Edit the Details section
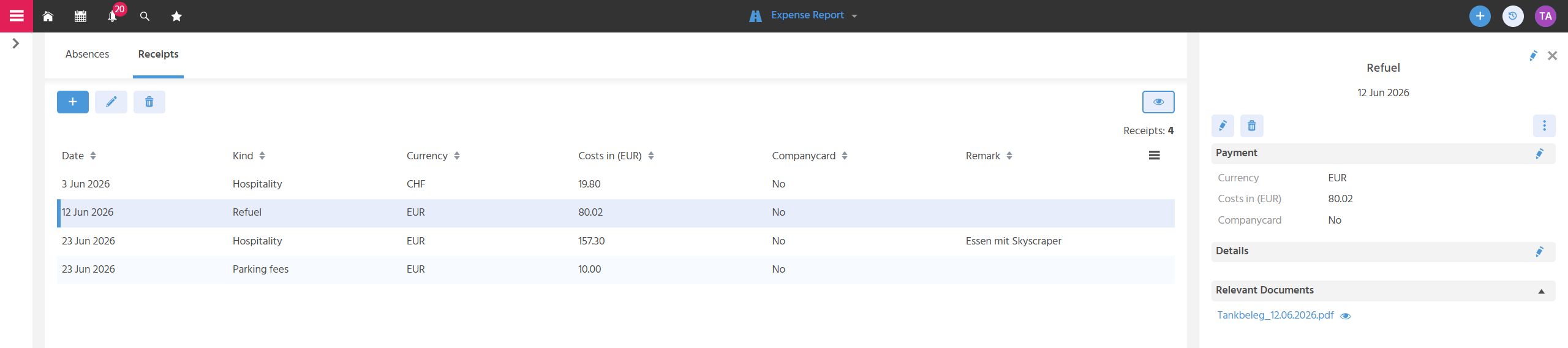This screenshot has width=1568, height=348. coord(1539,251)
